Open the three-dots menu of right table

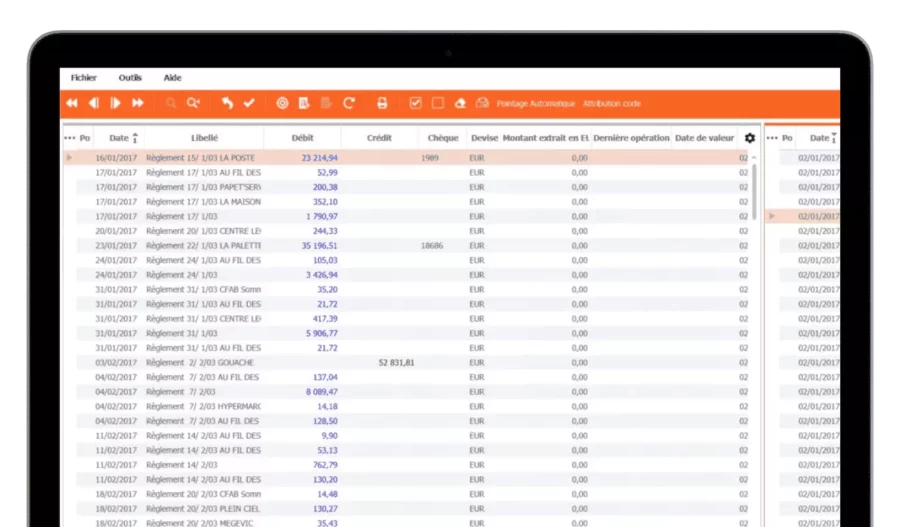coord(772,138)
